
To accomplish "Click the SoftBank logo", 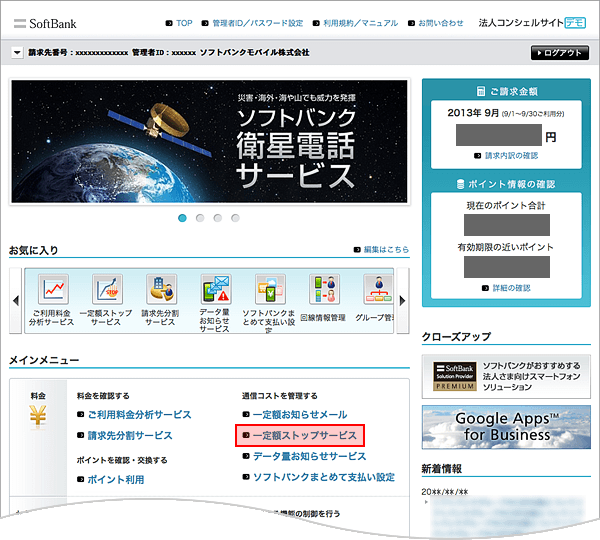I will (45, 24).
